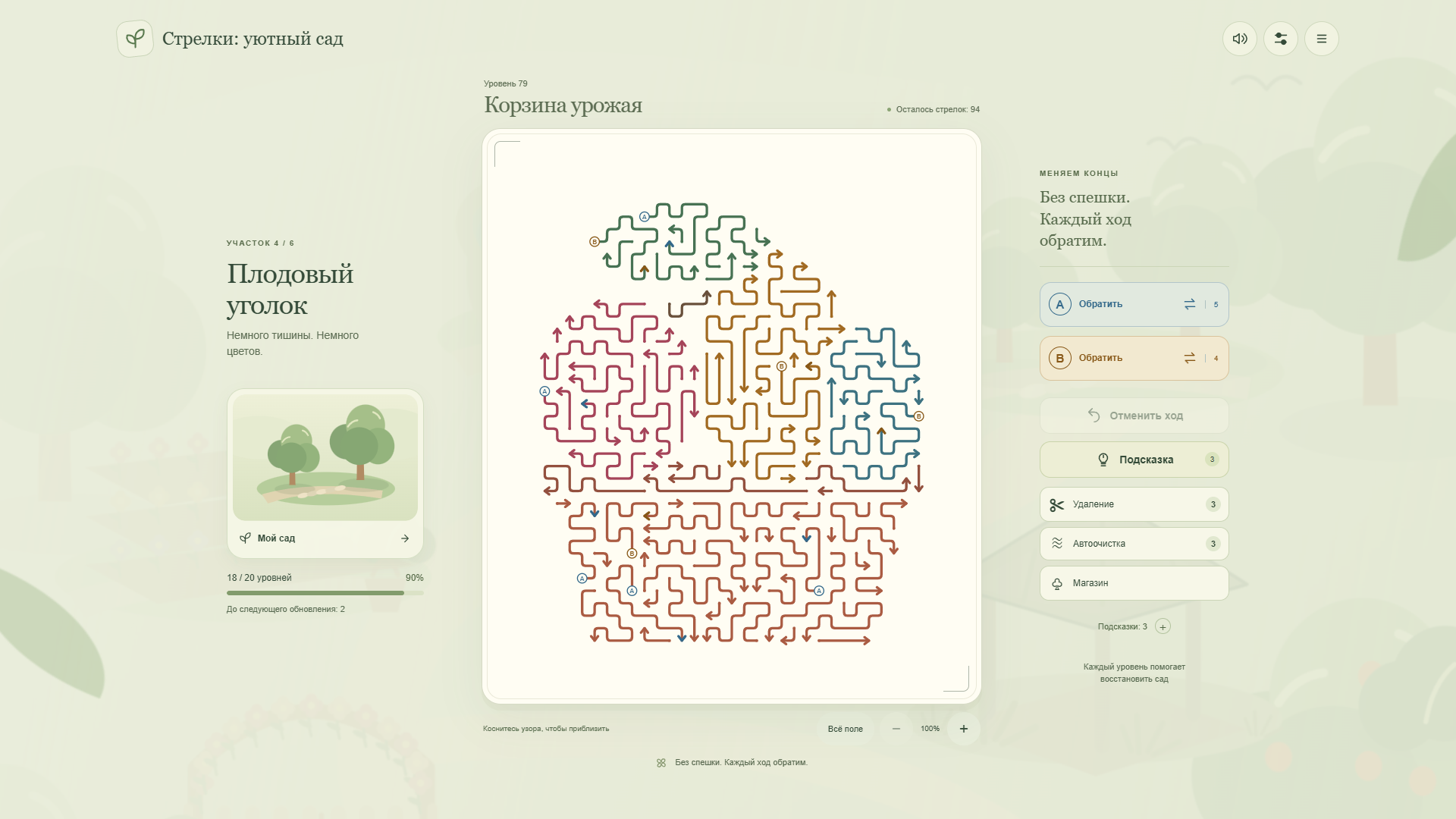Screen dimensions: 1456x819
Task: Click the scissors icon for Удаление
Action: [x=1057, y=504]
